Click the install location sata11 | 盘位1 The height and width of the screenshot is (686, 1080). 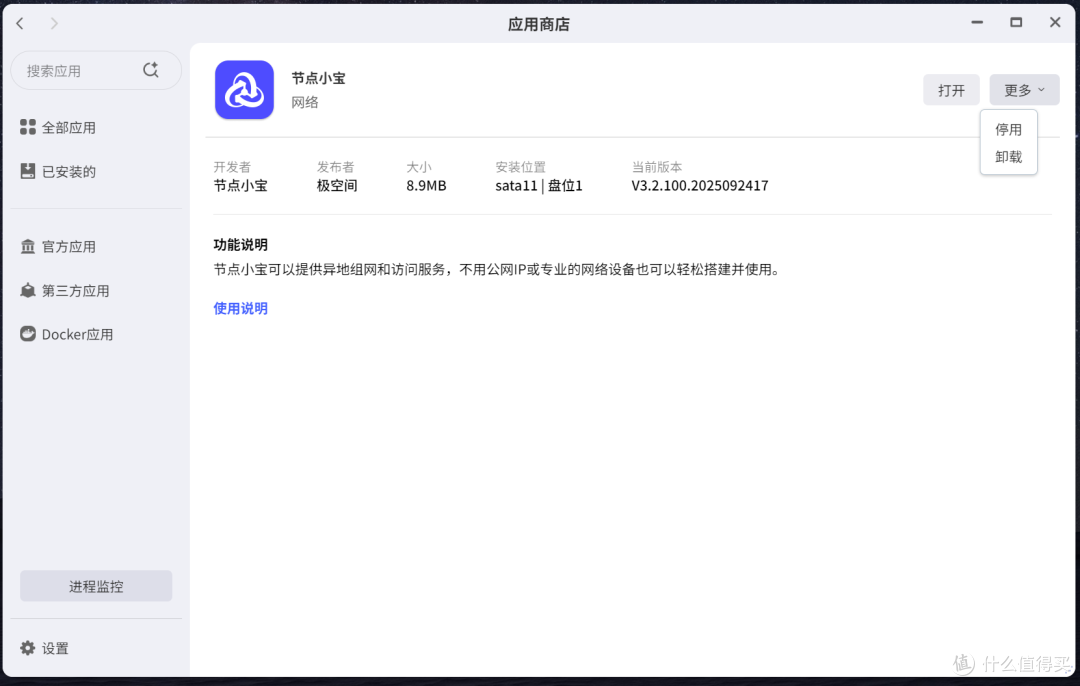tap(539, 186)
